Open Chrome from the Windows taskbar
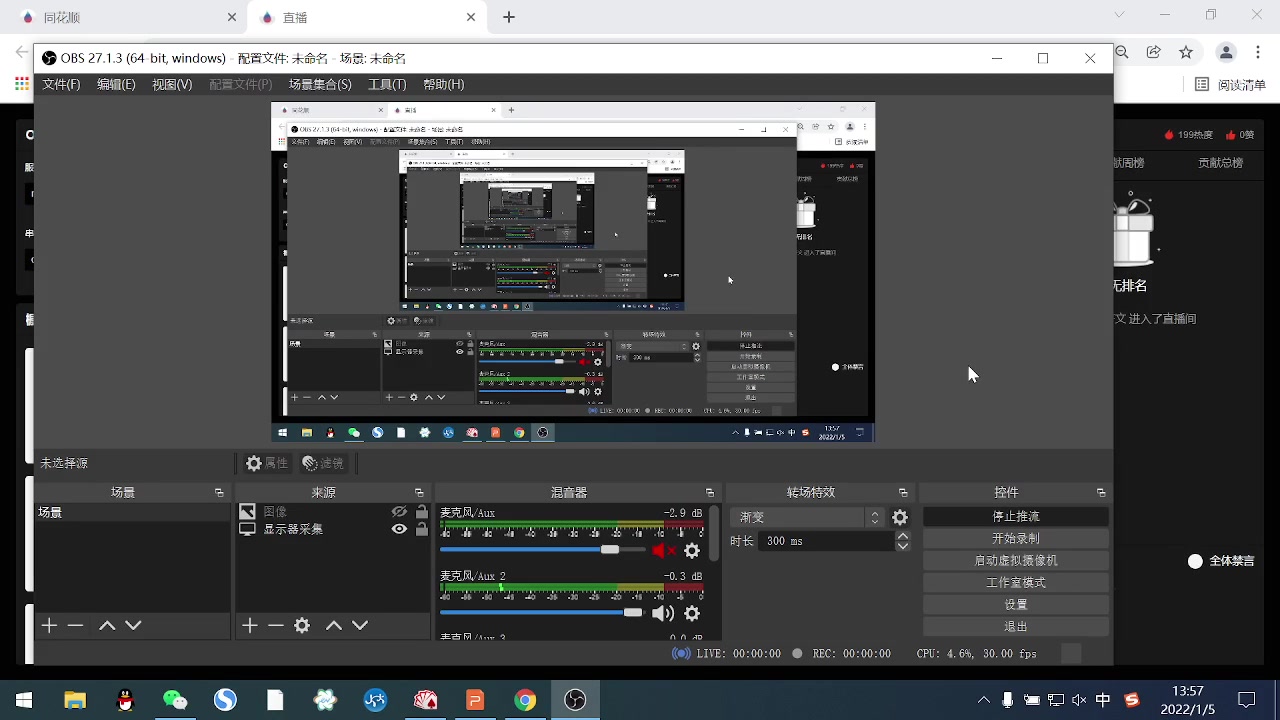Screen dimensions: 1280x720 pyautogui.click(x=525, y=700)
